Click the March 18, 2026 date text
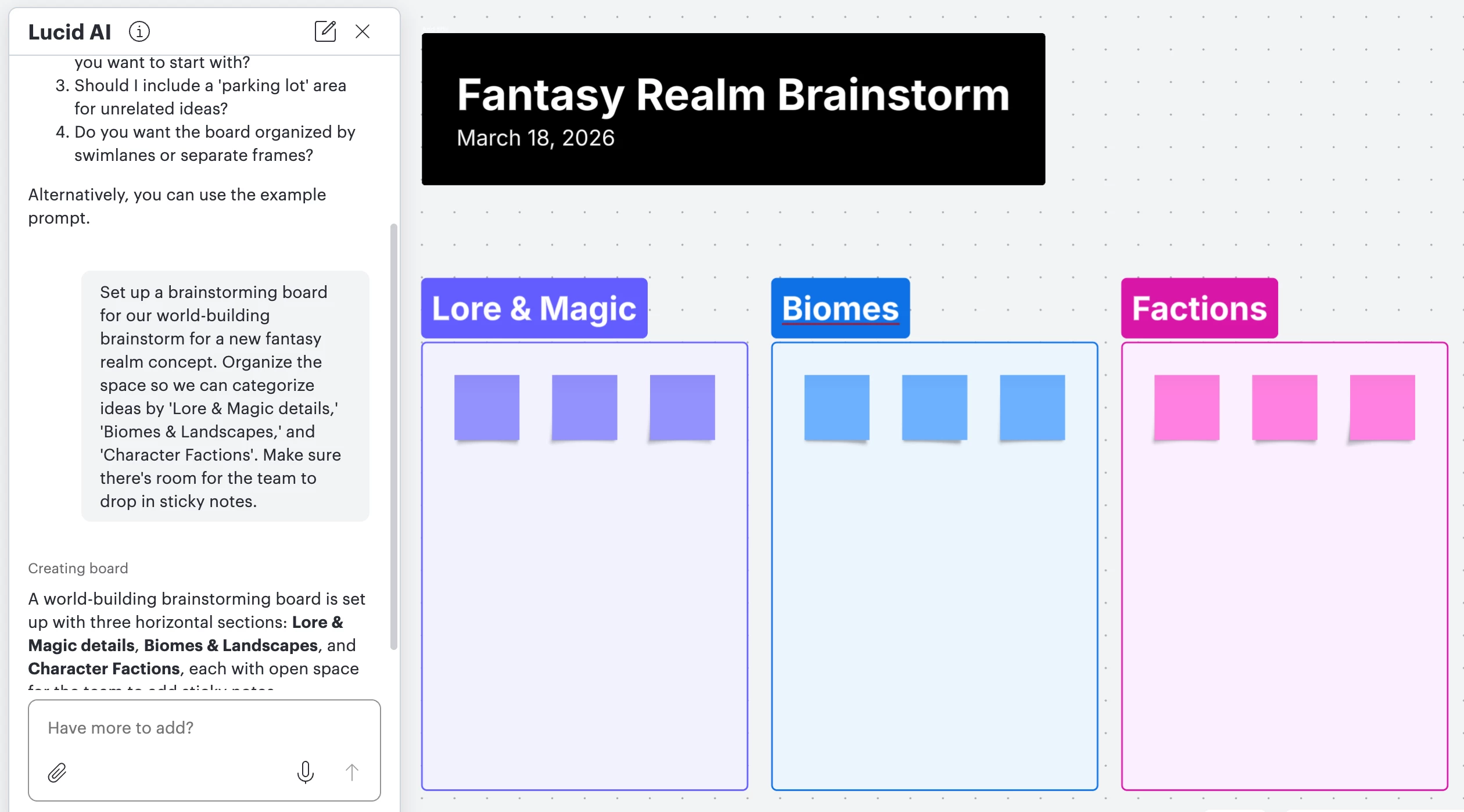The image size is (1464, 812). coord(535,138)
